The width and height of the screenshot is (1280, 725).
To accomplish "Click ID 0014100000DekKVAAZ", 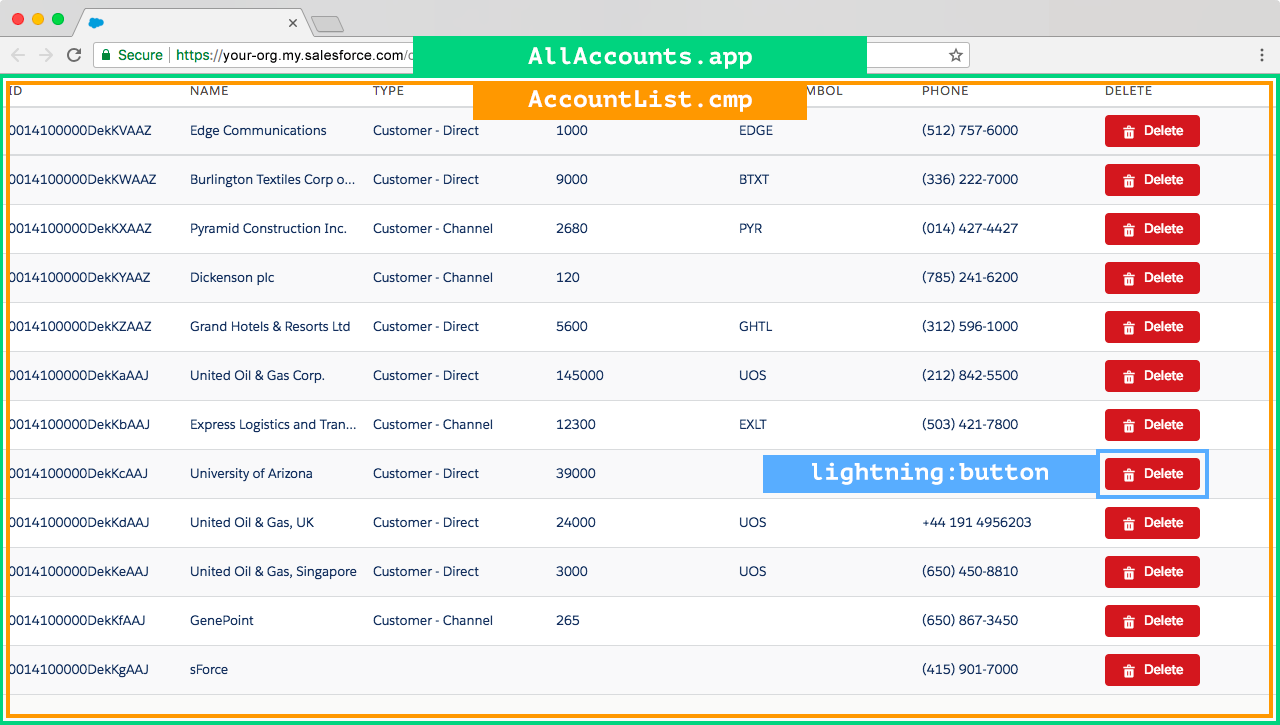I will pyautogui.click(x=80, y=131).
